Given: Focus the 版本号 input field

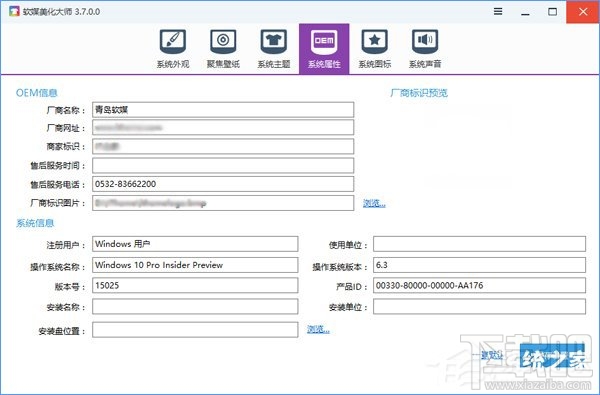Looking at the screenshot, I should click(195, 286).
